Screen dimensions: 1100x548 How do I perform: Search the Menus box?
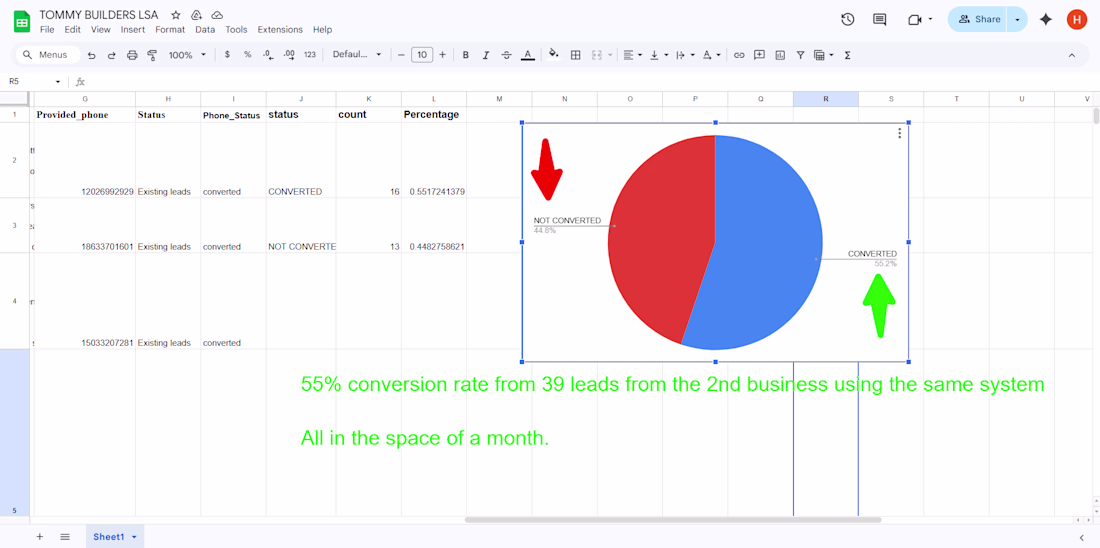(48, 55)
